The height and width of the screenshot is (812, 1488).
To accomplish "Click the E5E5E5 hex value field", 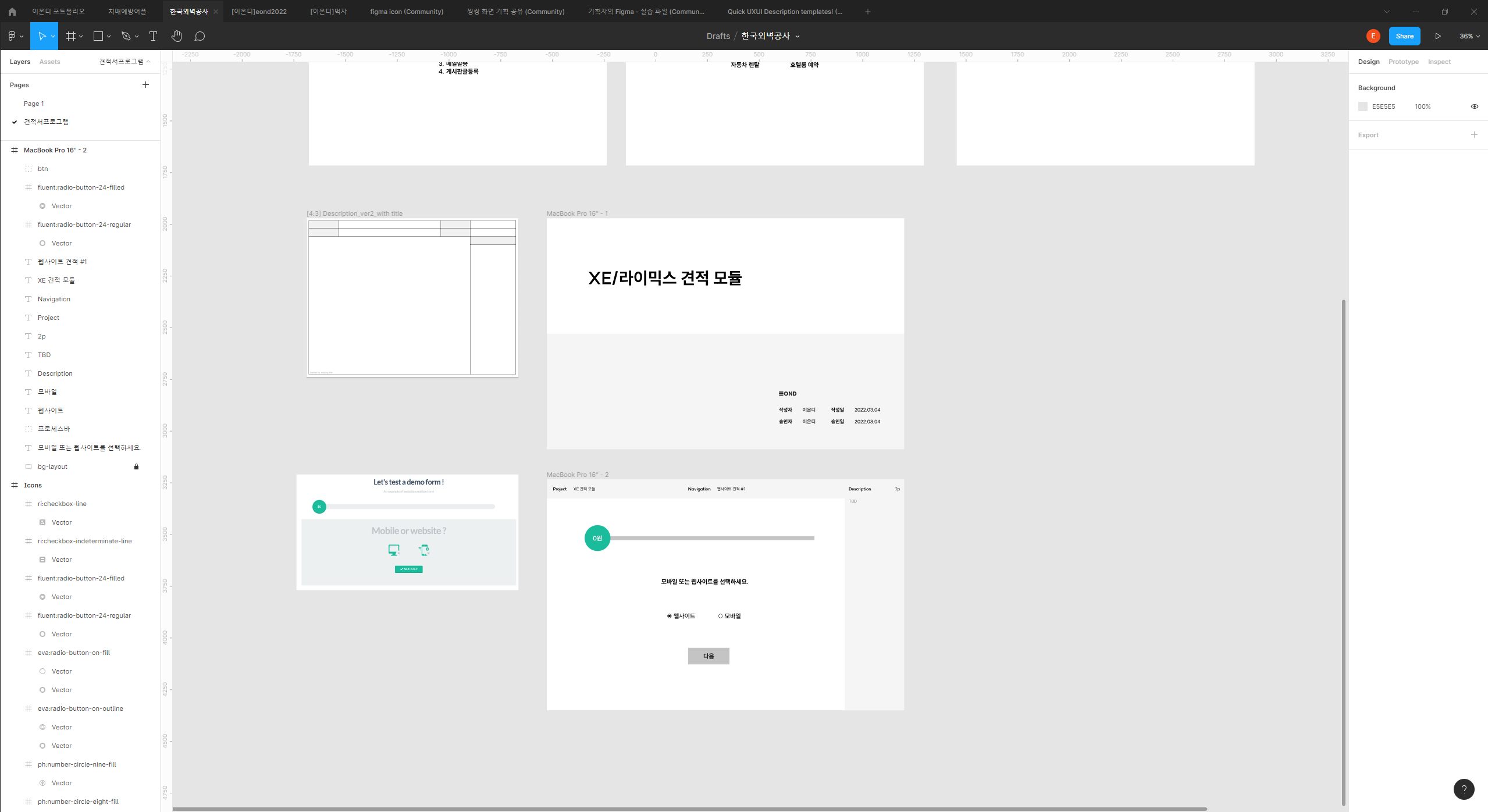I will coord(1383,106).
